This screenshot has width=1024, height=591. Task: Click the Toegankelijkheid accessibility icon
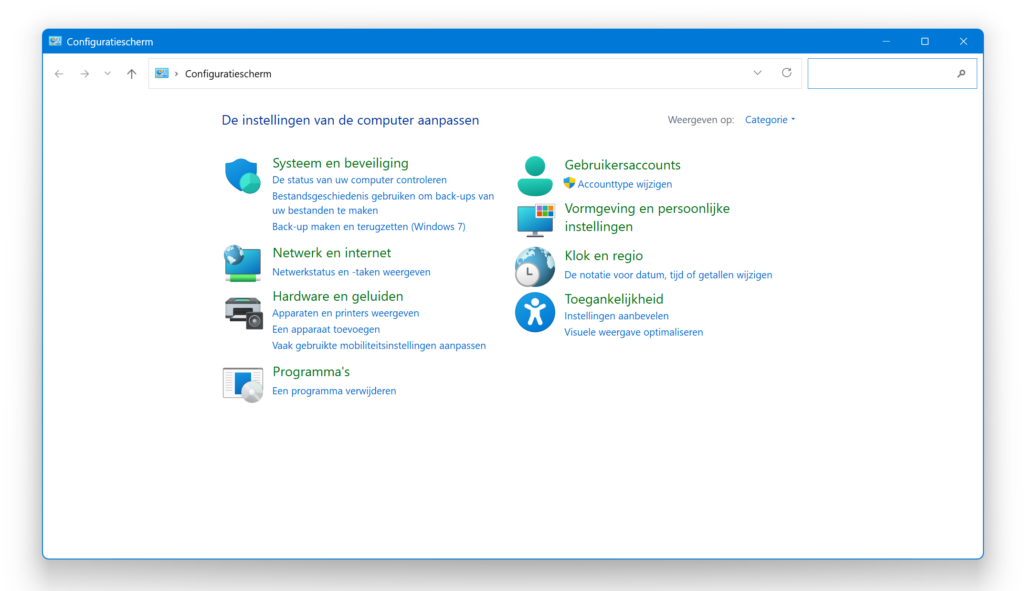(x=534, y=312)
